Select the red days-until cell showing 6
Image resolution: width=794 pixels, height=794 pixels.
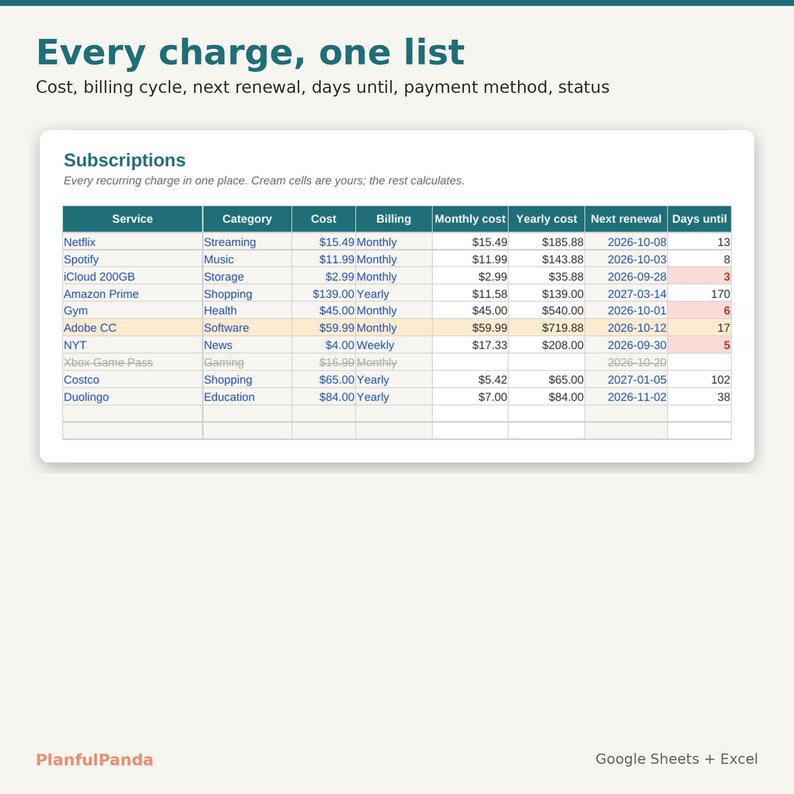[699, 310]
